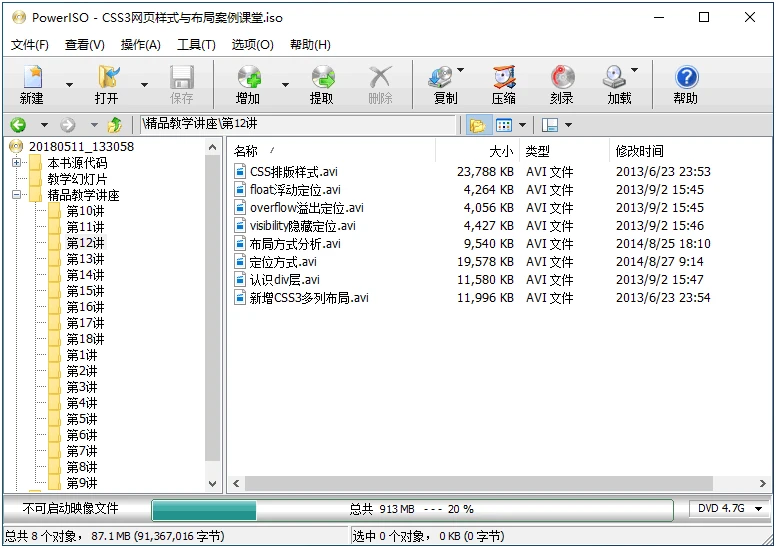Open the 增加 dropdown arrow
The height and width of the screenshot is (548, 776).
tap(285, 85)
